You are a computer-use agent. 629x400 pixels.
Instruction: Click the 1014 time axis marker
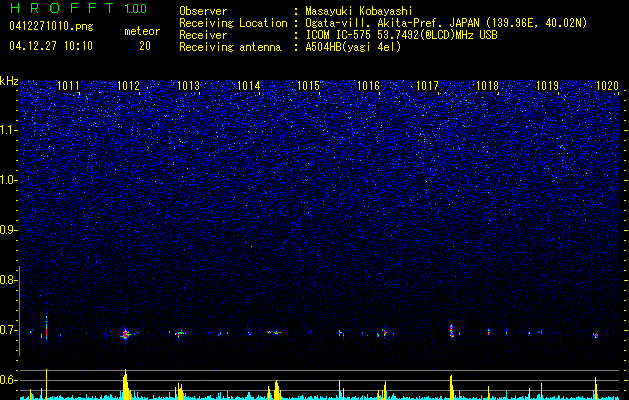[248, 85]
